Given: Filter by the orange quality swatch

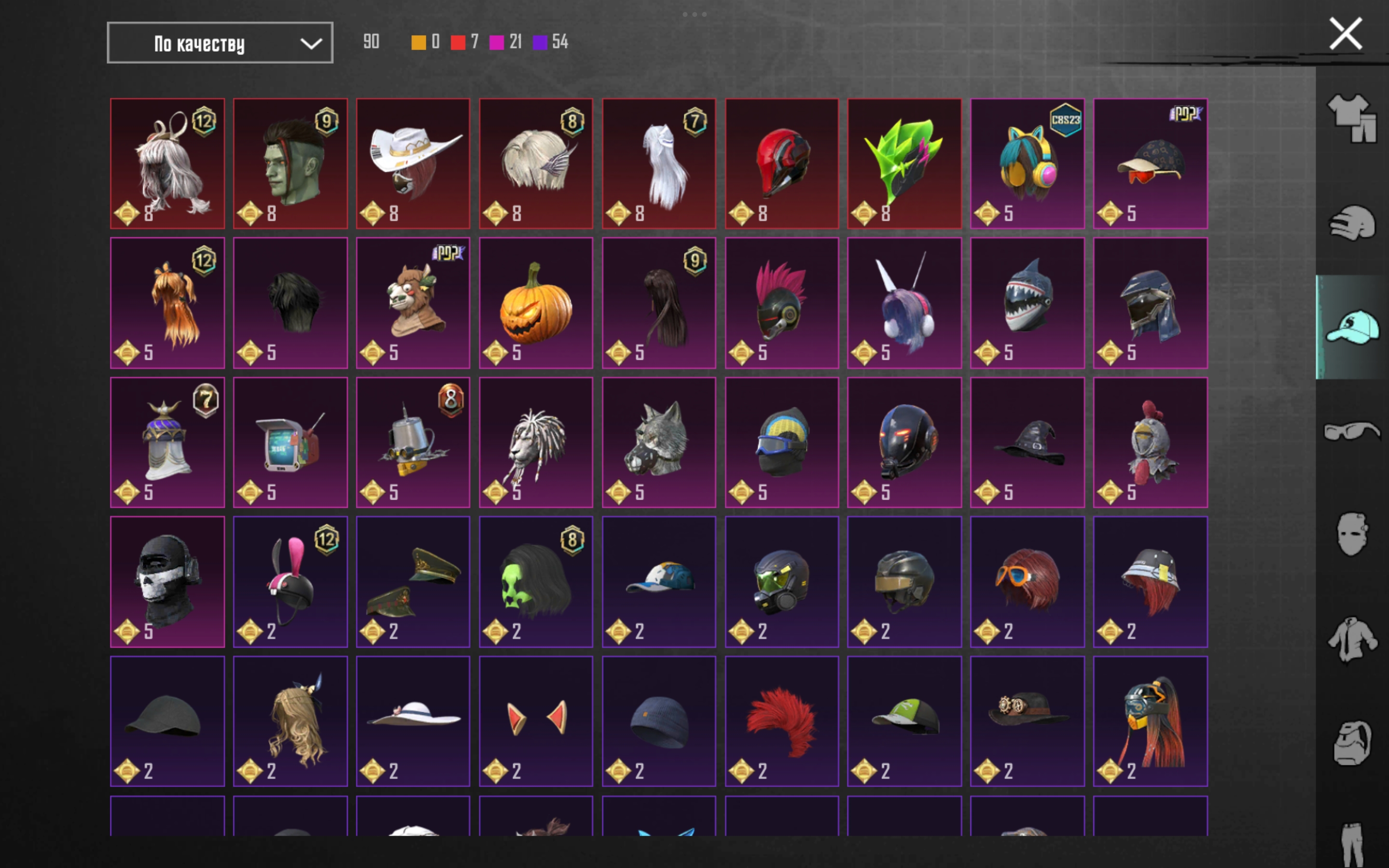Looking at the screenshot, I should [x=419, y=42].
